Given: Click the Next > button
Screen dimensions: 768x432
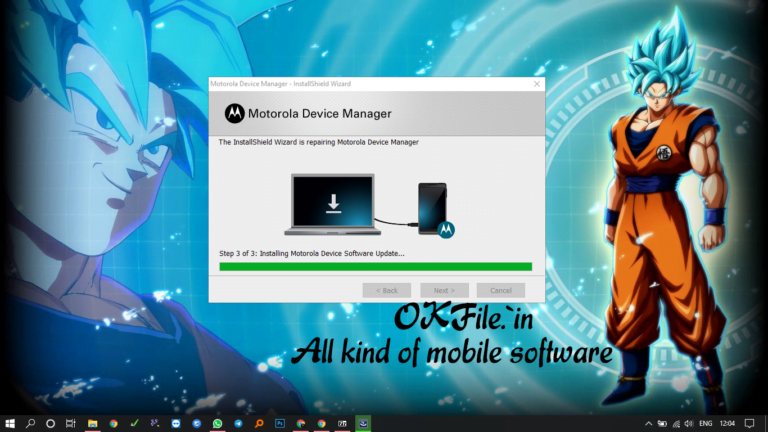Looking at the screenshot, I should tap(444, 290).
